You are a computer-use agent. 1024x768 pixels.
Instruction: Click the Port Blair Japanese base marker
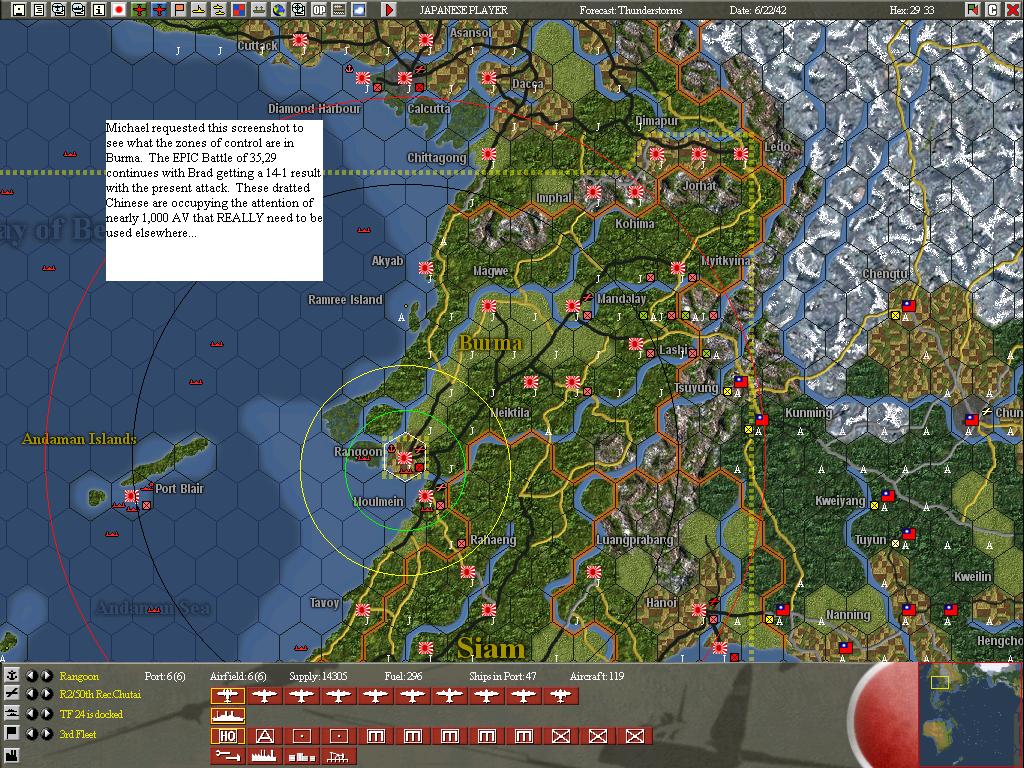tap(131, 496)
